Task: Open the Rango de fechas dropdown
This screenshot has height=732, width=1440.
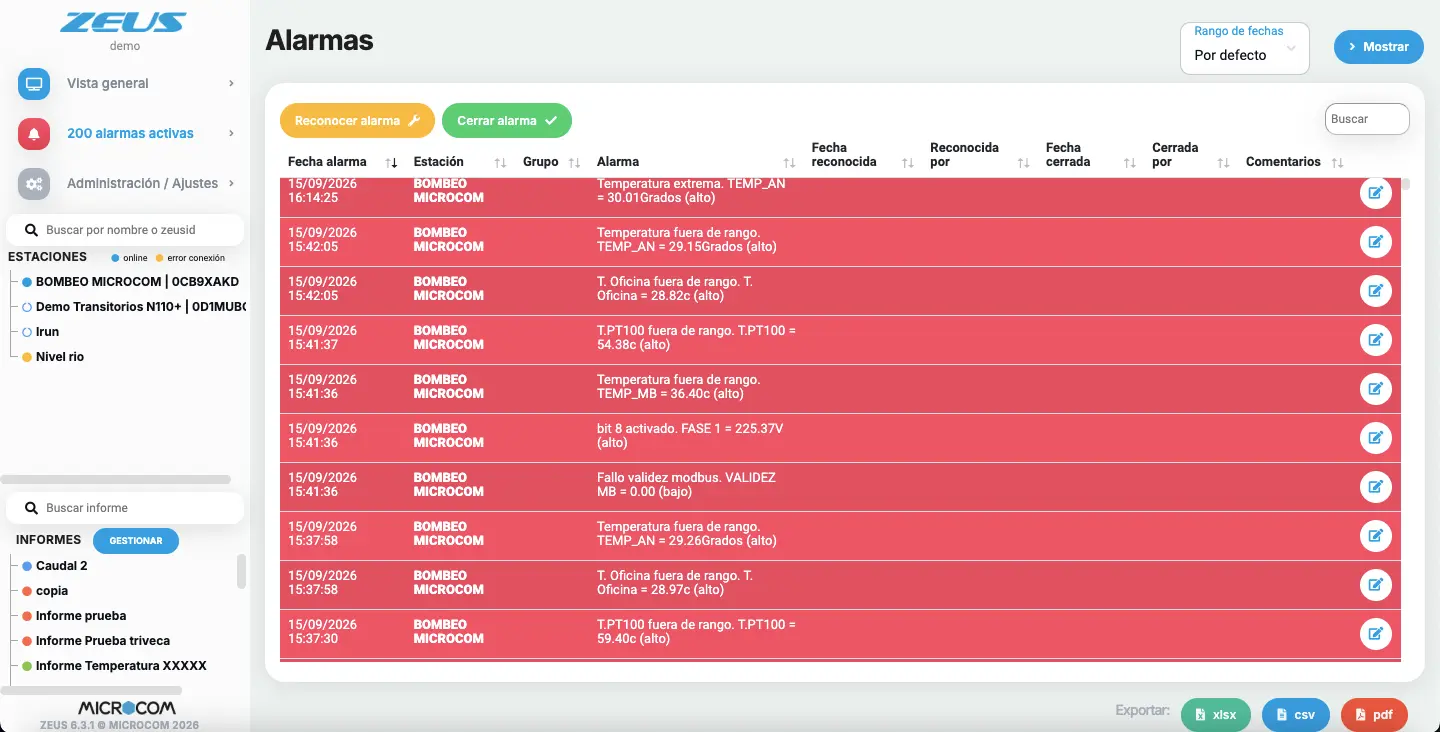Action: [1245, 48]
